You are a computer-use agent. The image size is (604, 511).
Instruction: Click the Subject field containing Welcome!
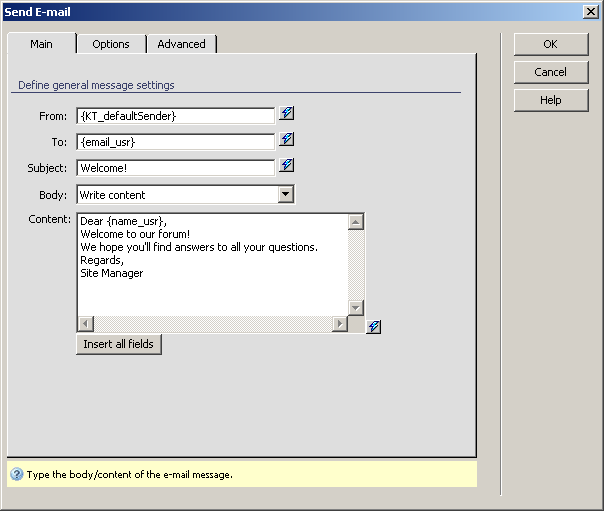click(175, 168)
